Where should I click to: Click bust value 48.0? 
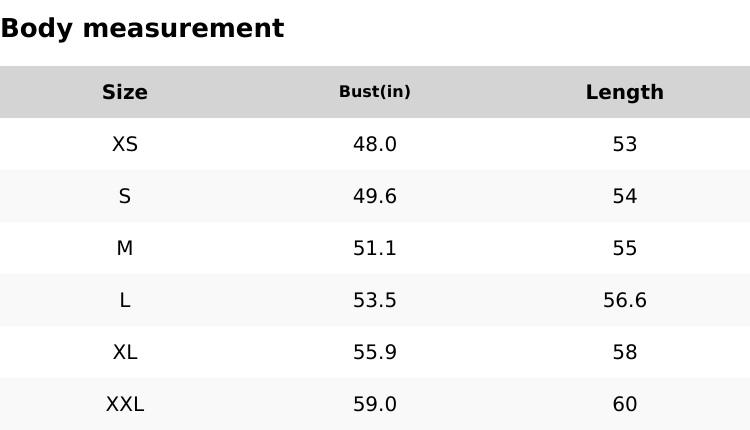pos(375,144)
